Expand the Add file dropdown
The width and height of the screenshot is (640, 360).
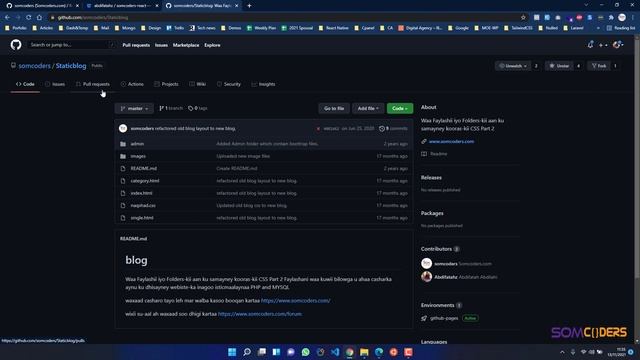tap(368, 109)
